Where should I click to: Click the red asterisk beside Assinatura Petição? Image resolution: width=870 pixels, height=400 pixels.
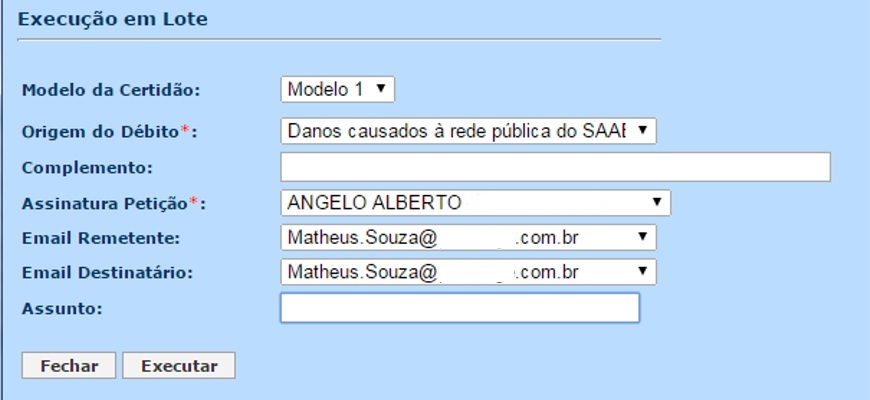(x=194, y=201)
